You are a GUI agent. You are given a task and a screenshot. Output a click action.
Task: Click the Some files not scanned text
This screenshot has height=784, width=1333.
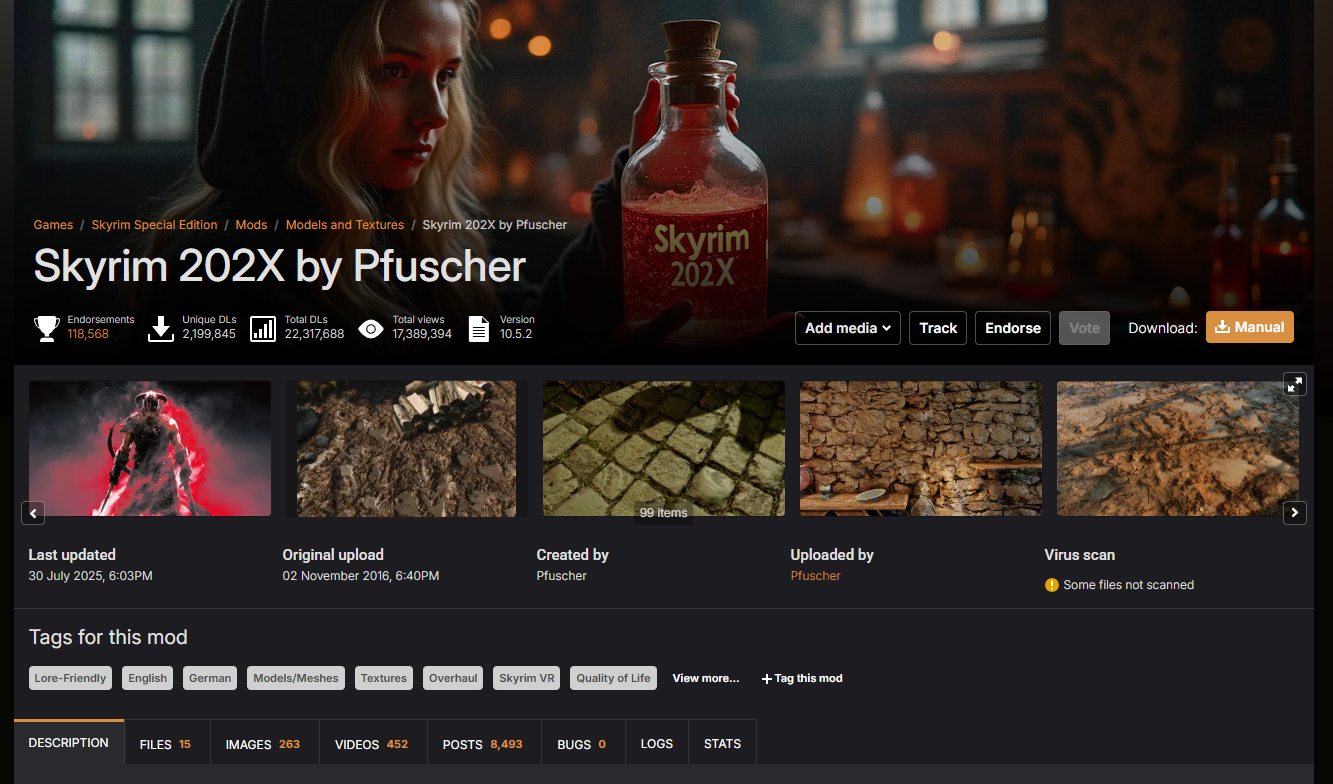(1129, 585)
